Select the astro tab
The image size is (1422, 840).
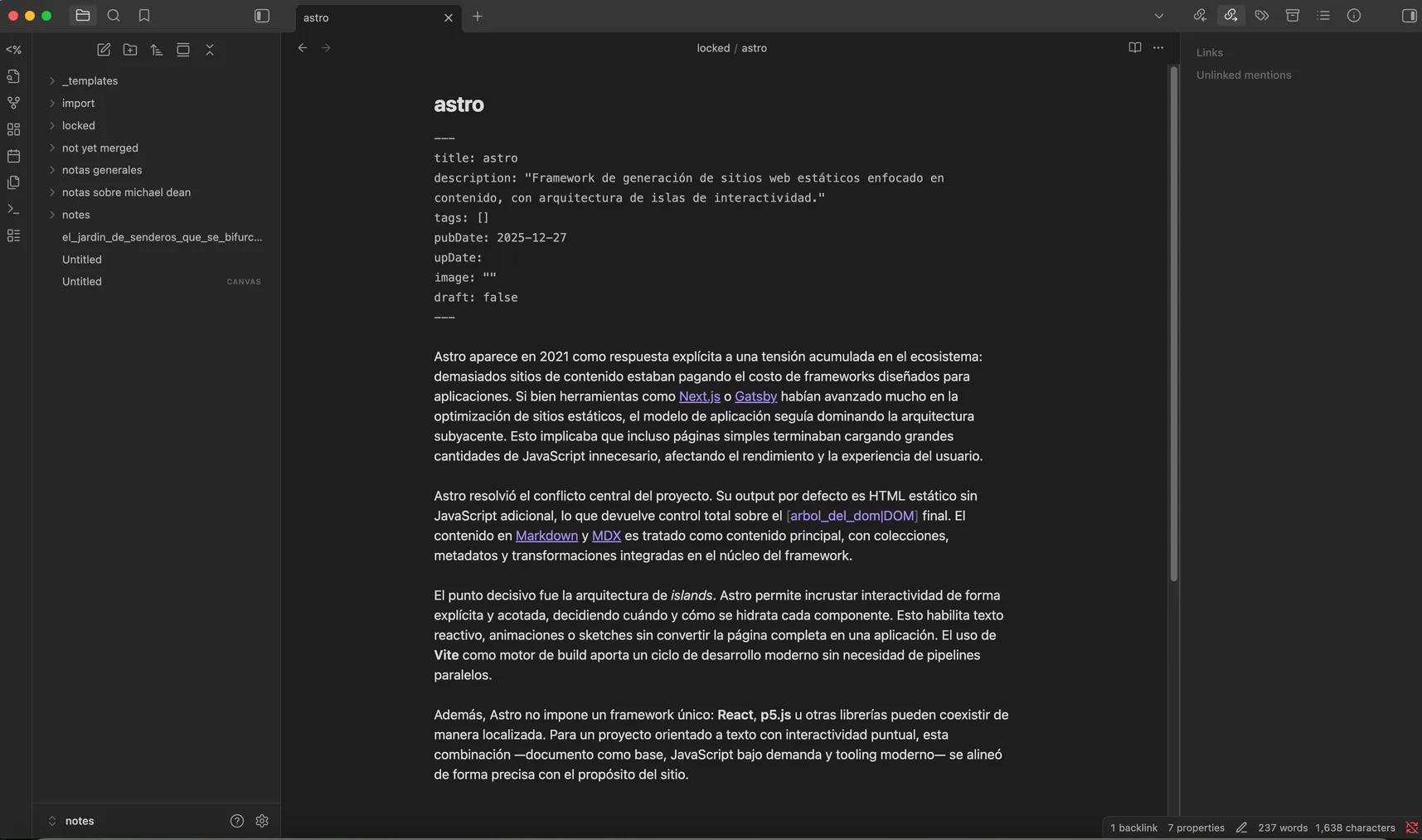[x=365, y=17]
